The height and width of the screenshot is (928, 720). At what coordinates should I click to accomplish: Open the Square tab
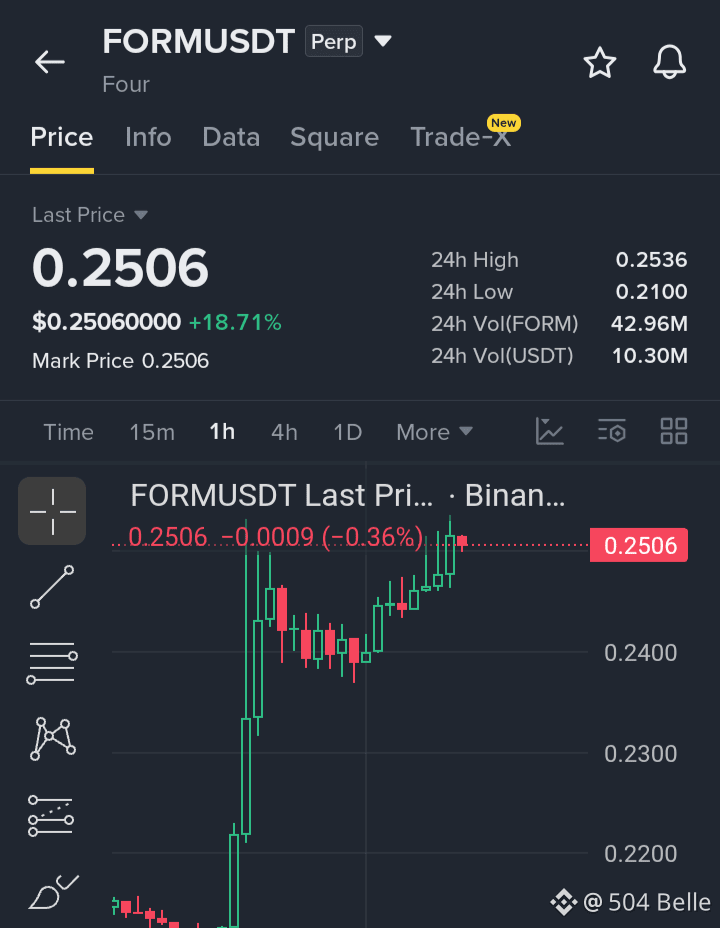334,137
